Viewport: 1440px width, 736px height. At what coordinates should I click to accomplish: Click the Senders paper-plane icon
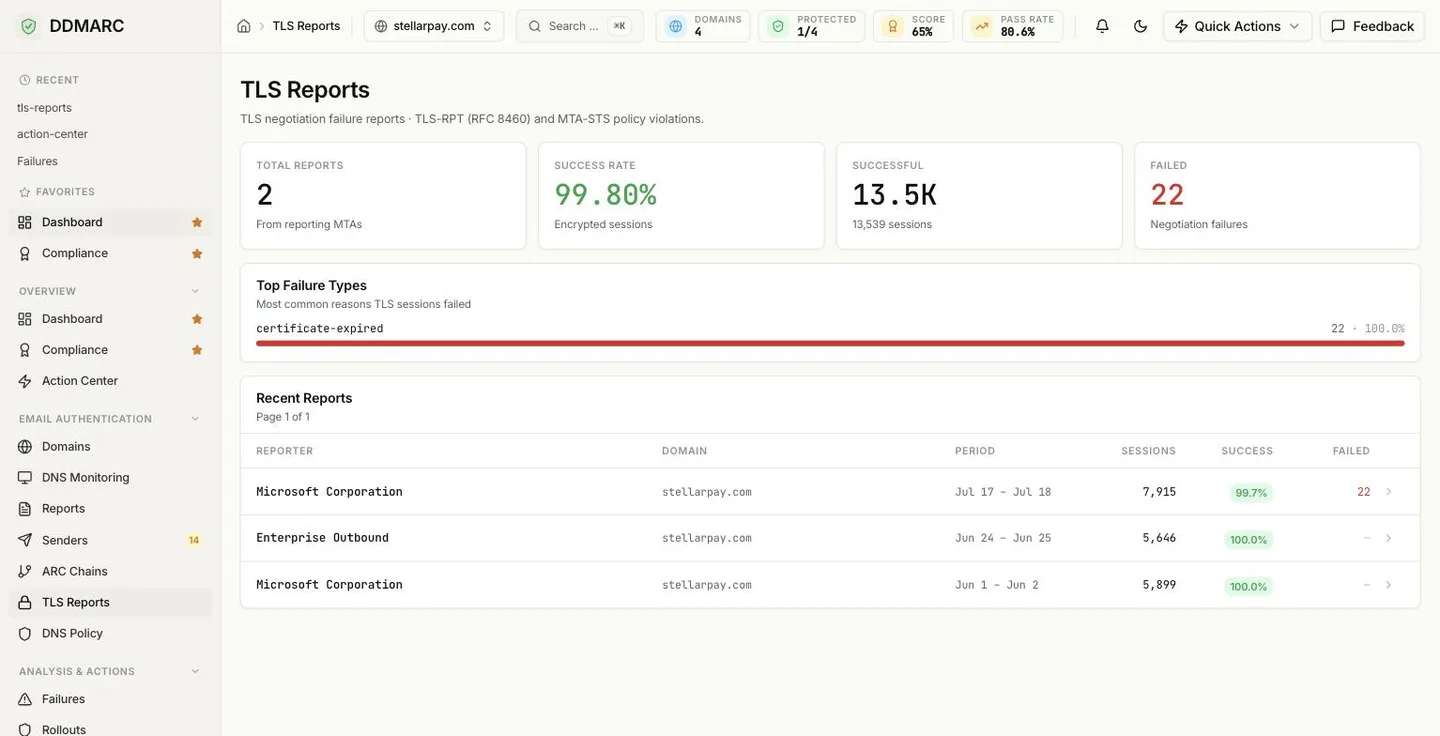pos(25,540)
